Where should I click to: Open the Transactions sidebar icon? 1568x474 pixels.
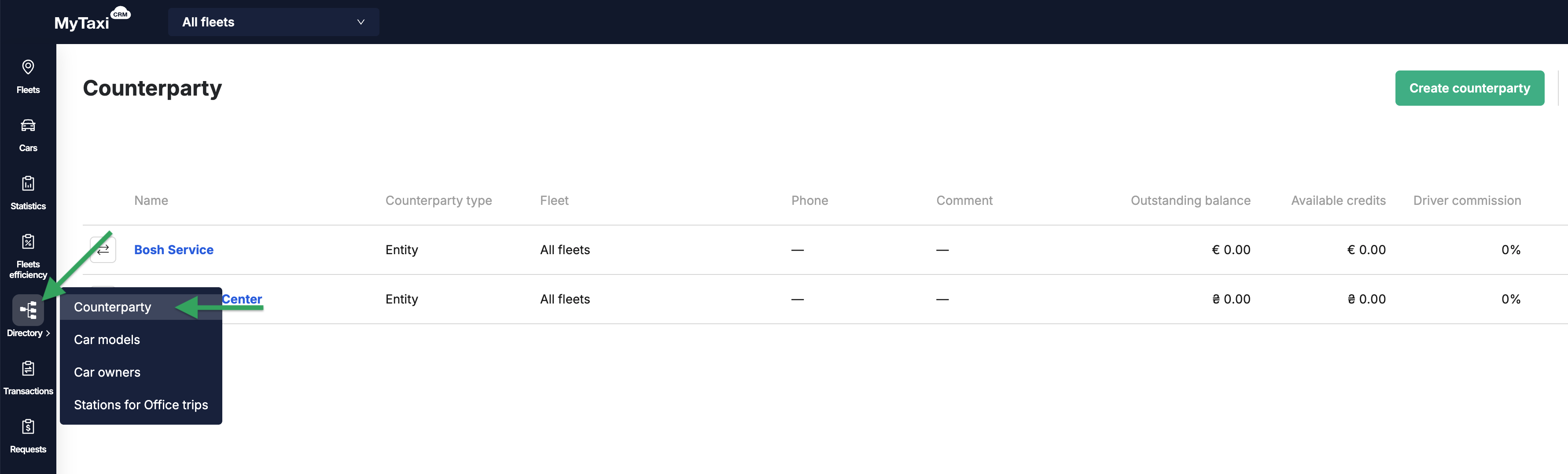click(28, 369)
